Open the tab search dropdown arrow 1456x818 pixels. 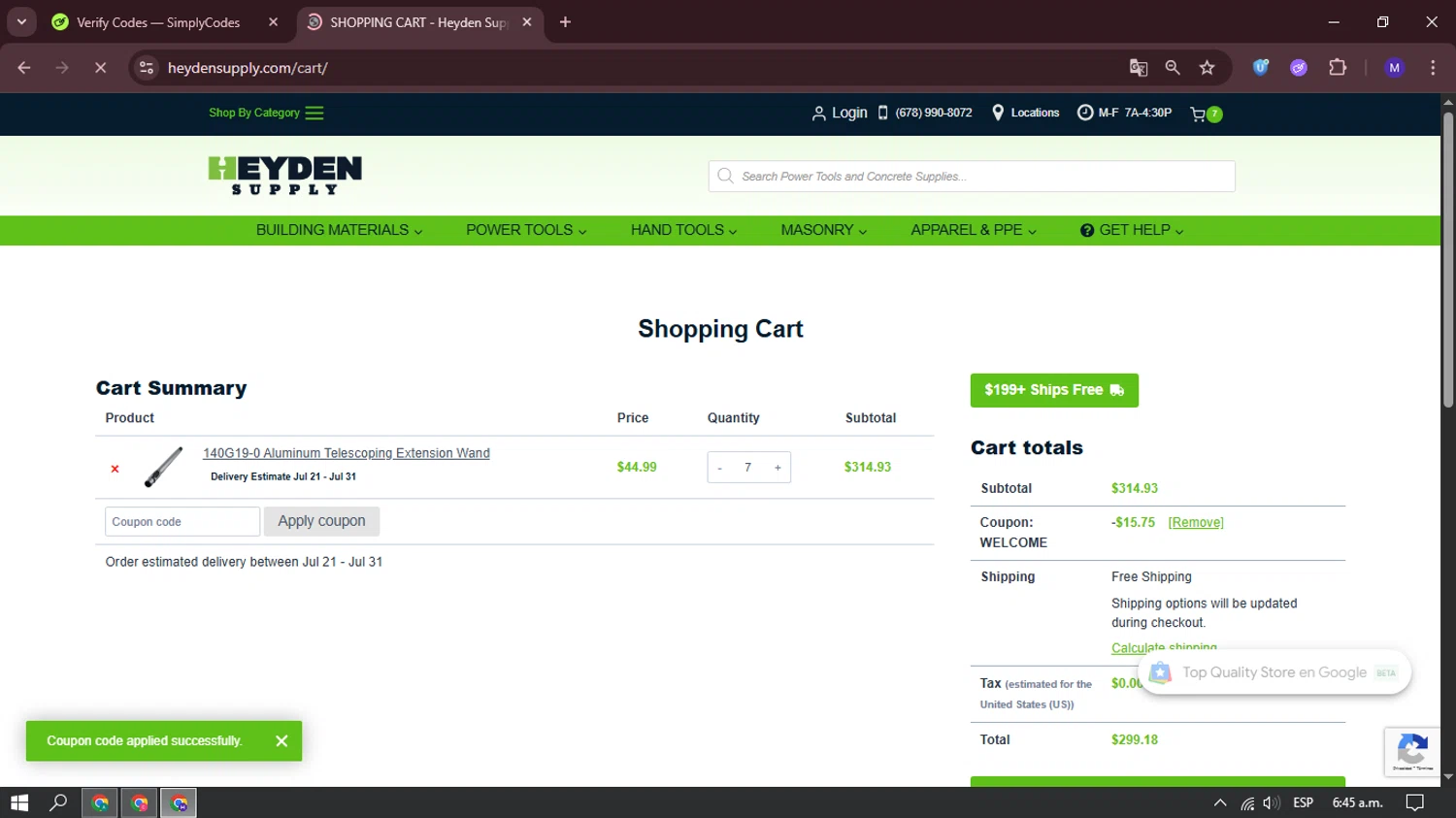(x=21, y=22)
